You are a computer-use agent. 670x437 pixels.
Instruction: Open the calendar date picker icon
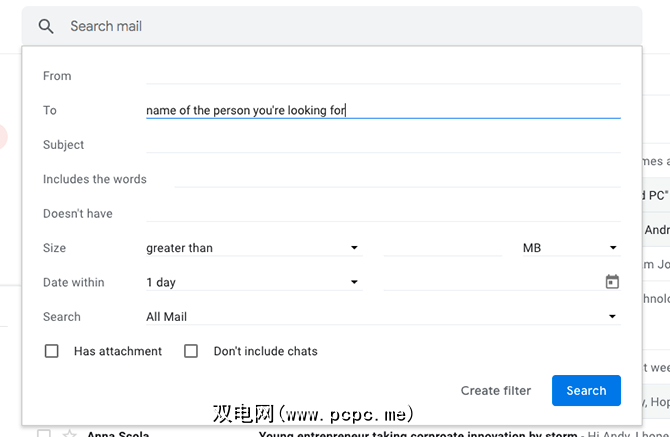tap(612, 282)
